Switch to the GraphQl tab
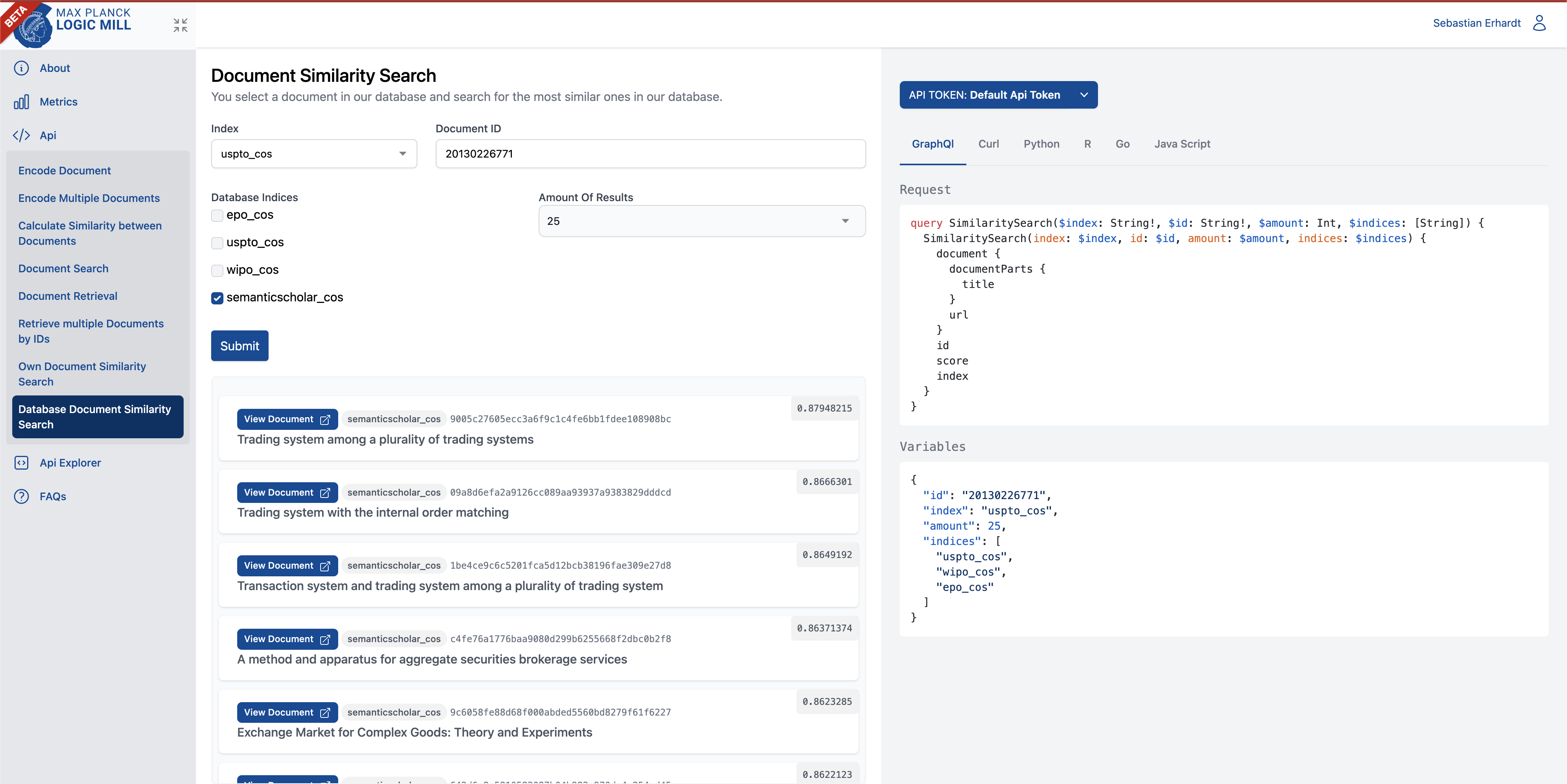Viewport: 1567px width, 784px height. coord(933,144)
